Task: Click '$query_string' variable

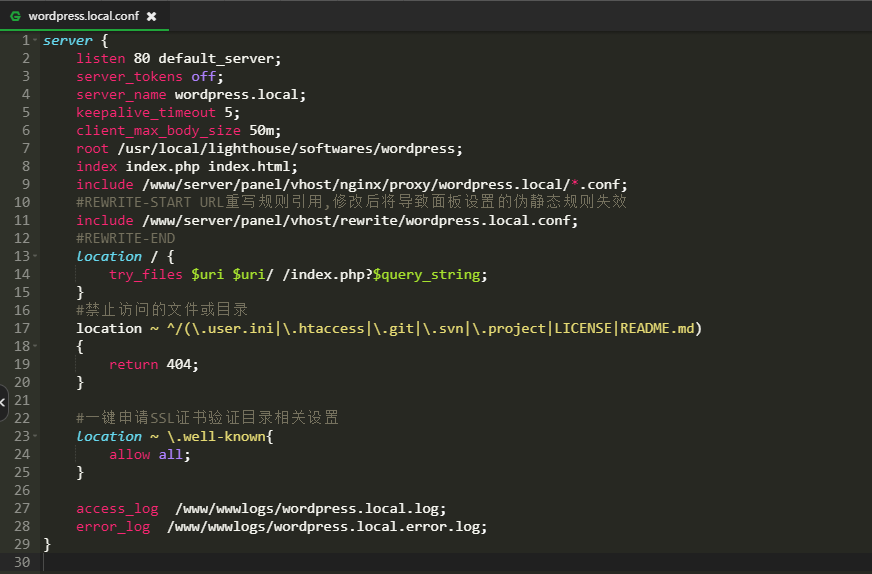Action: 427,274
